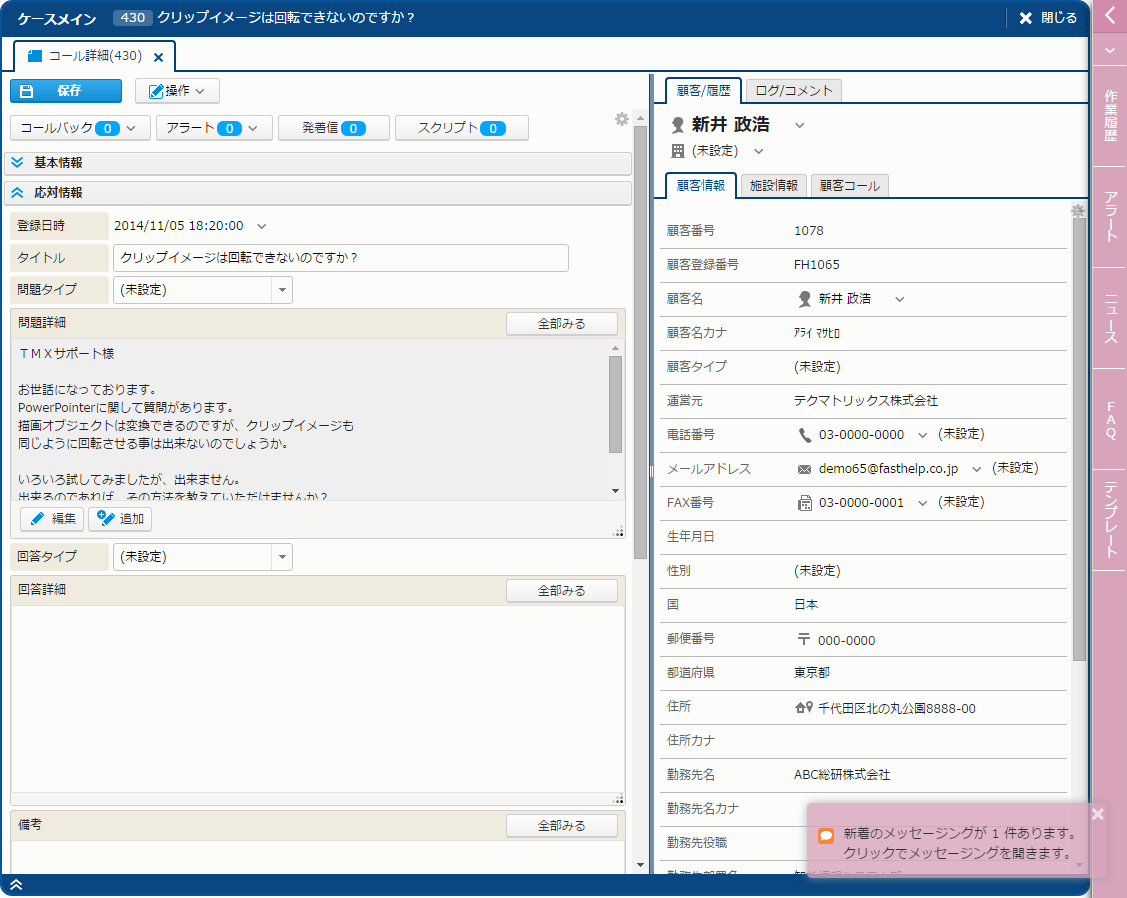Switch to the ログ/コメント tab

[x=794, y=90]
